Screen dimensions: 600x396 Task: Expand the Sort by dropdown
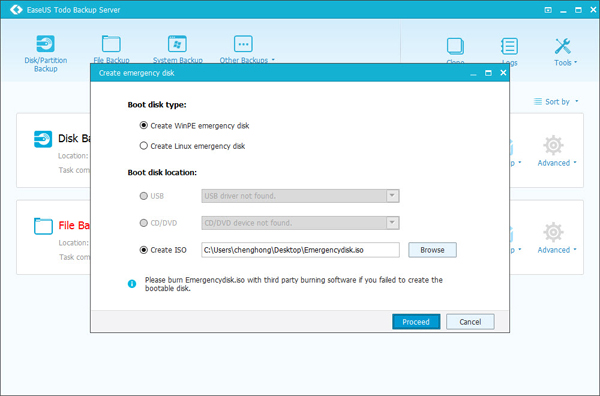click(556, 102)
